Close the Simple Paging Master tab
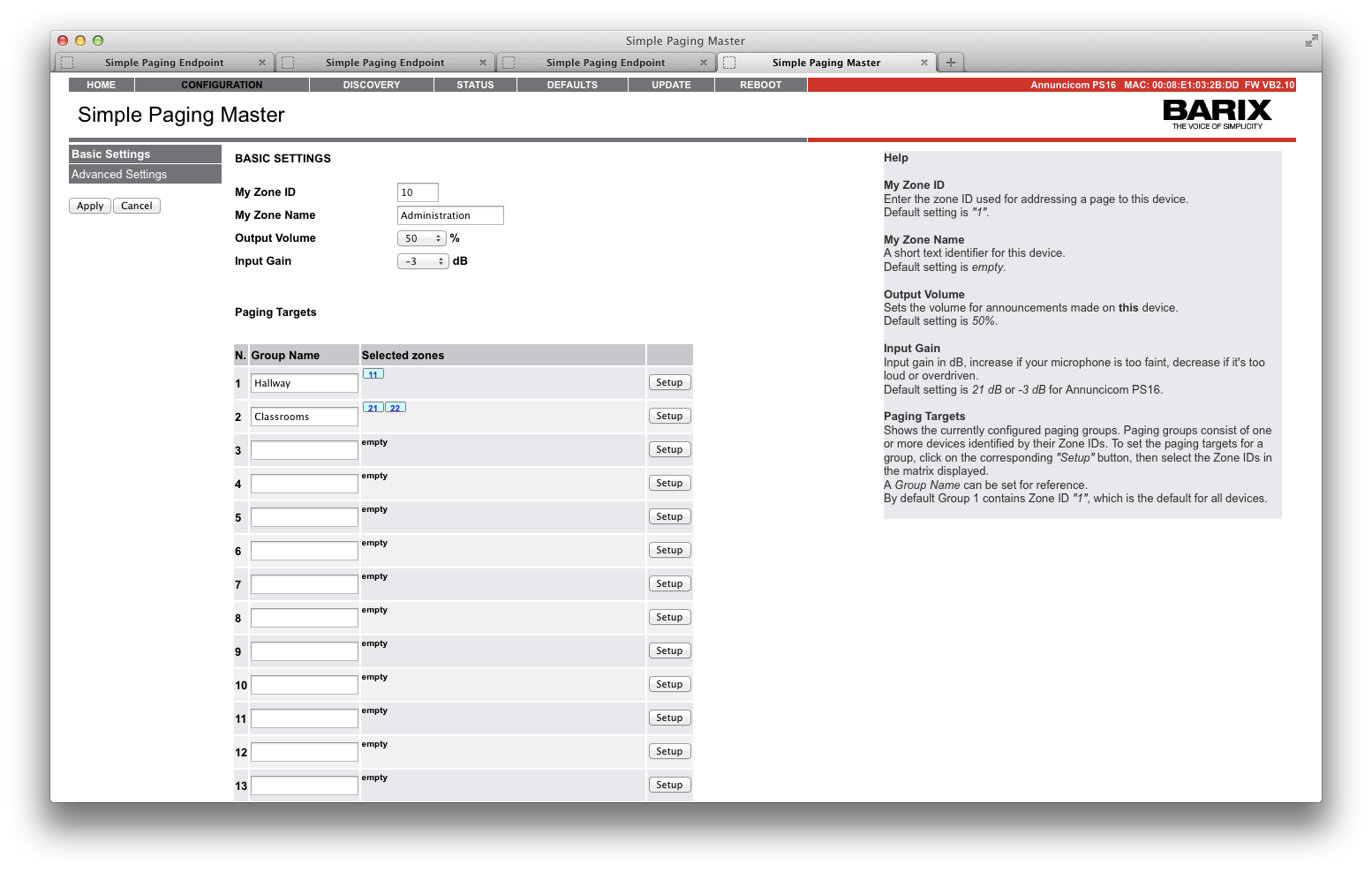The height and width of the screenshot is (872, 1372). coord(924,63)
